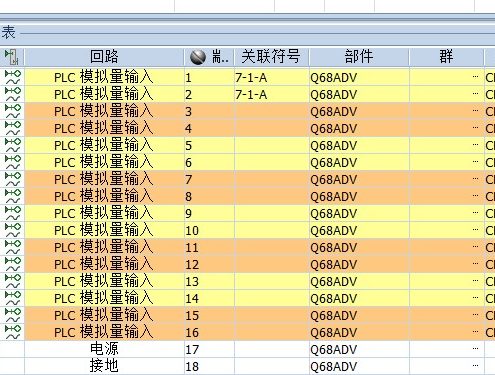Click the PLC 模拟量输入 cell in row 15
Image resolution: width=495 pixels, height=375 pixels.
point(104,315)
